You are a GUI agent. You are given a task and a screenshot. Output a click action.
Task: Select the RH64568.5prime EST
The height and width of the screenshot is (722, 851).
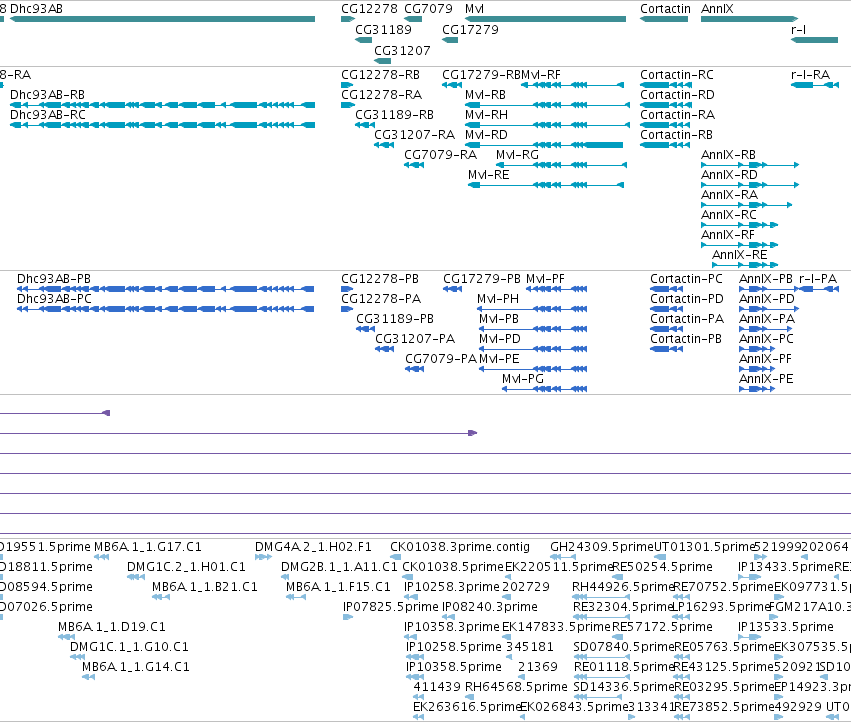click(468, 697)
